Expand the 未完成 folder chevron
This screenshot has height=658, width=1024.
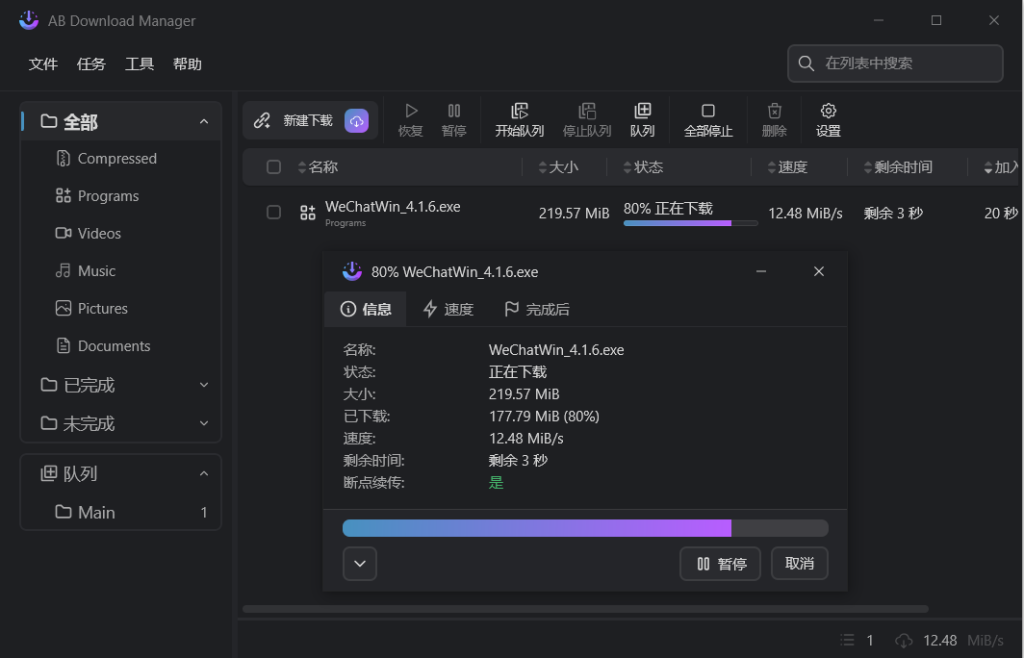(204, 424)
